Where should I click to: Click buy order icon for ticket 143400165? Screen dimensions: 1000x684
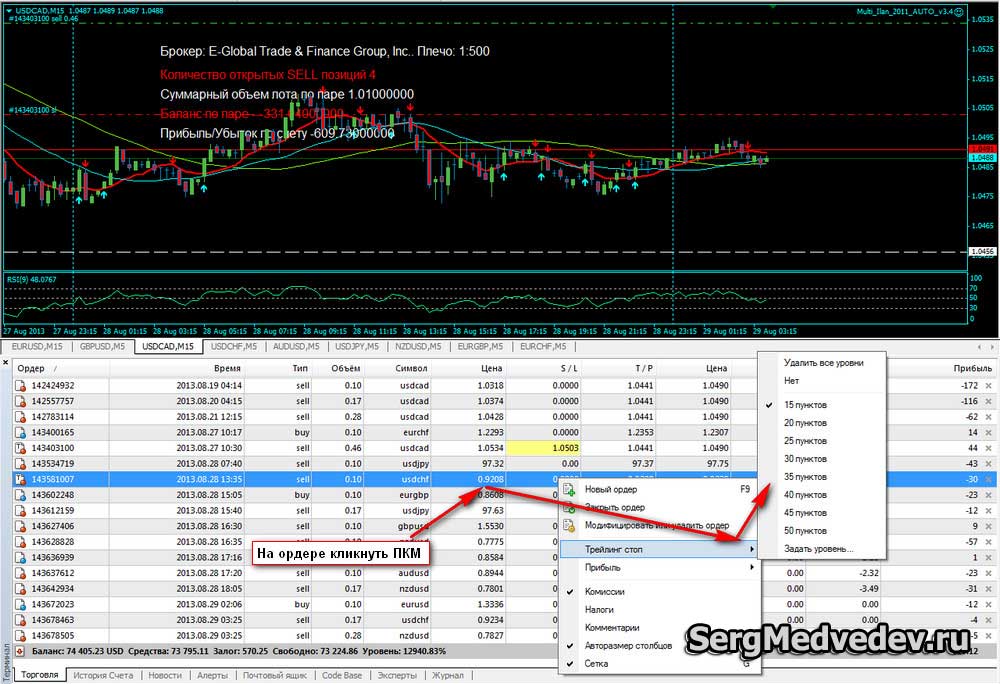pyautogui.click(x=20, y=432)
